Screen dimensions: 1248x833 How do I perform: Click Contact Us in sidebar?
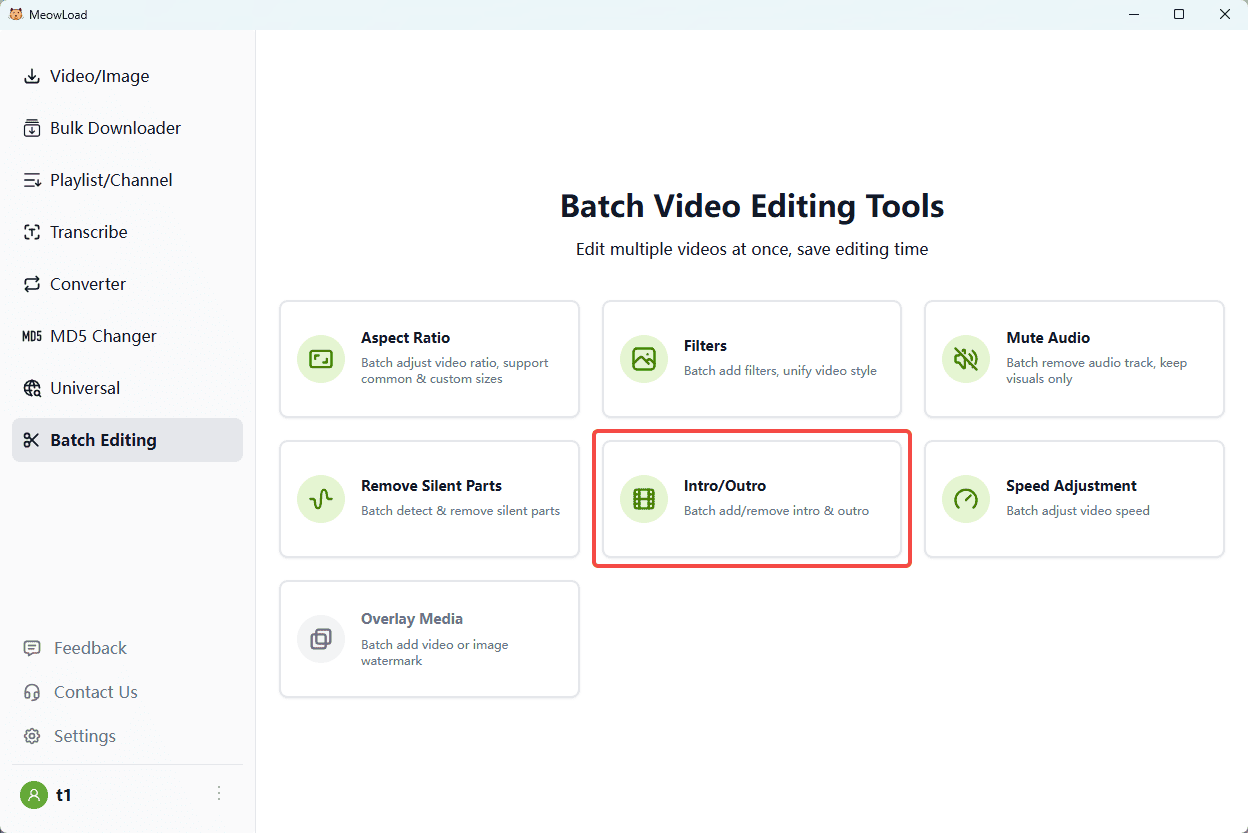(95, 692)
